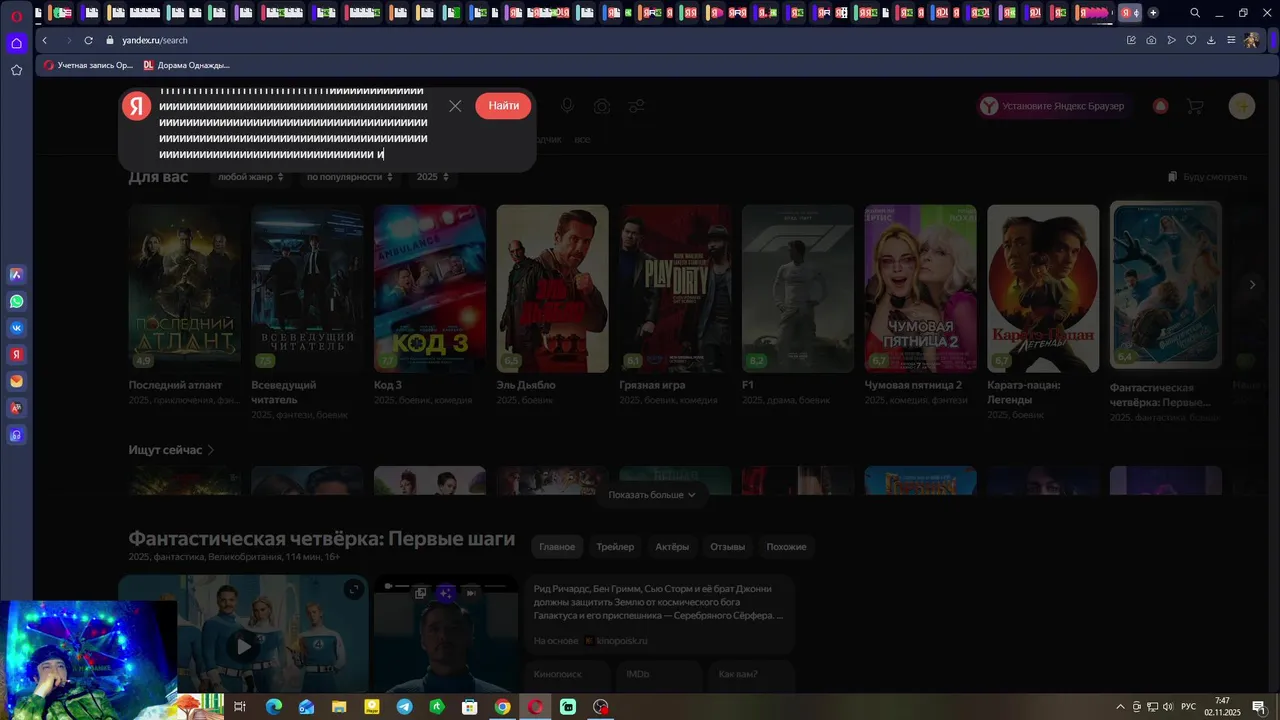Open the notifications bell icon
The height and width of the screenshot is (720, 1280).
coord(1160,106)
